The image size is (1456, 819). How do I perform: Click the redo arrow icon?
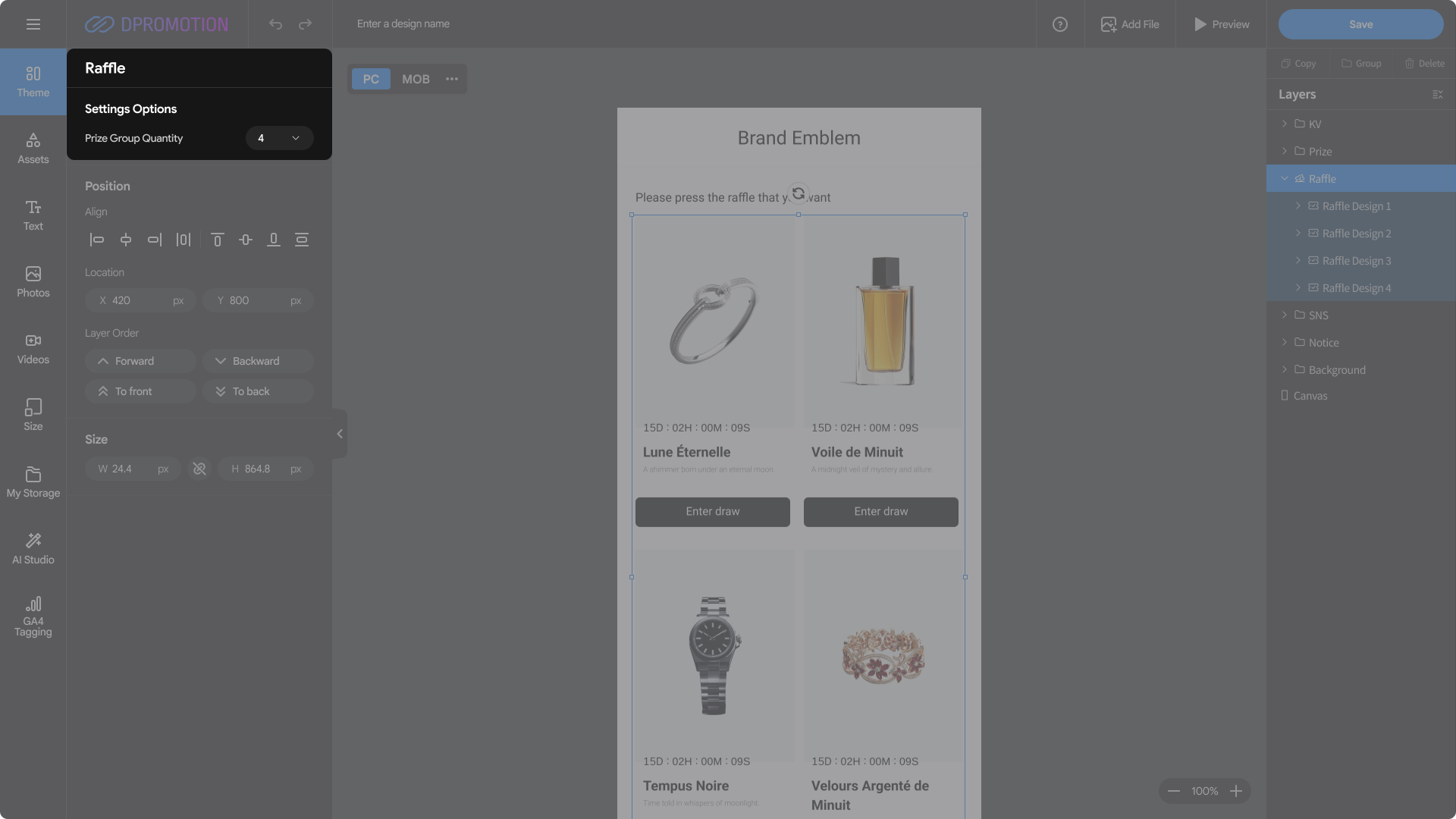[x=305, y=24]
